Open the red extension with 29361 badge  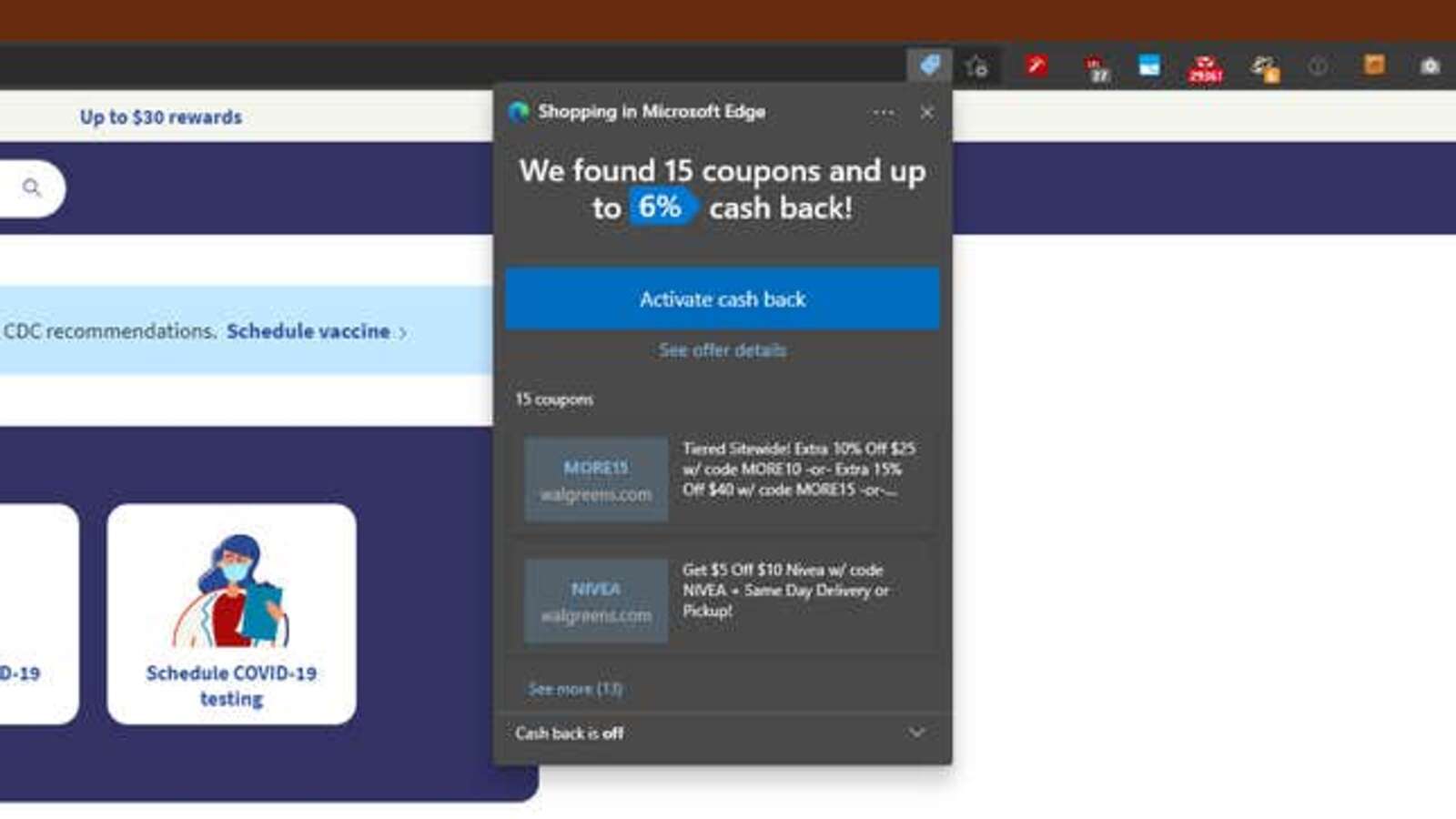1205,68
